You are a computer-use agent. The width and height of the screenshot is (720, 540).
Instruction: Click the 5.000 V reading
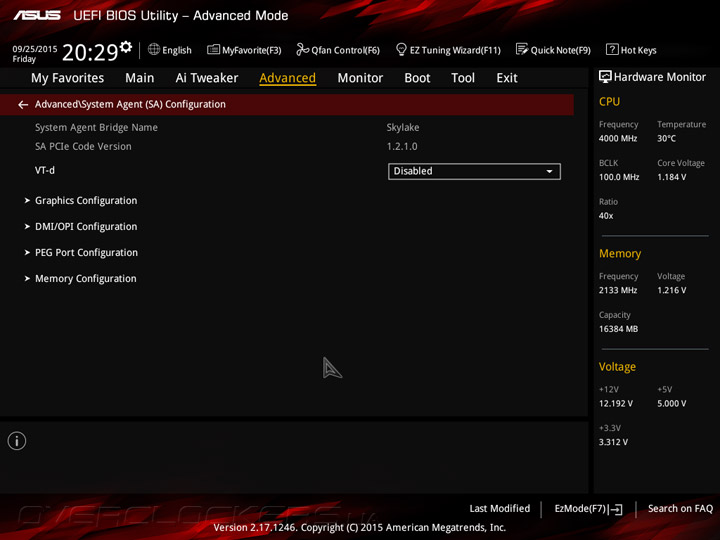click(672, 404)
